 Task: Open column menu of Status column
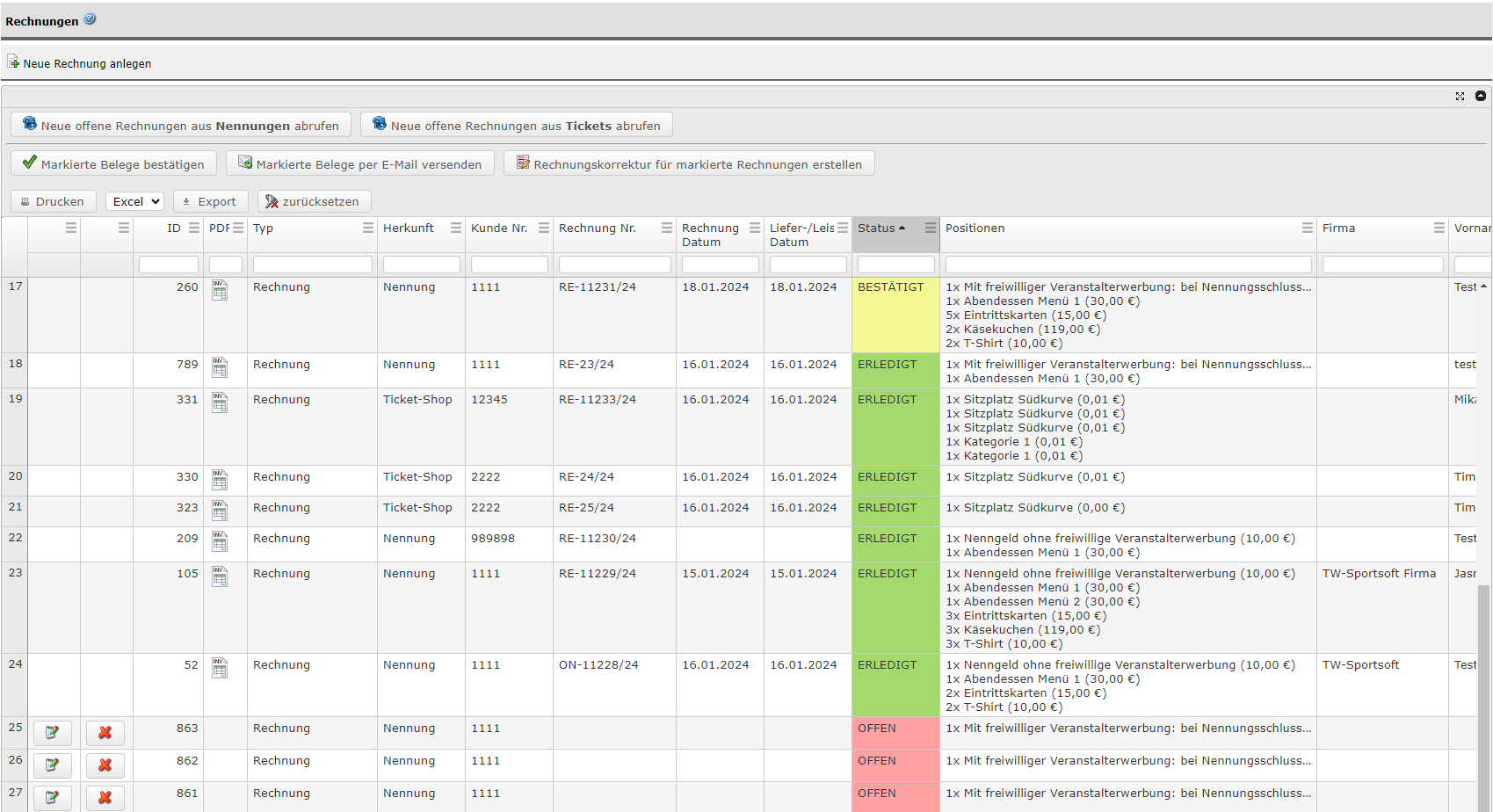click(931, 228)
